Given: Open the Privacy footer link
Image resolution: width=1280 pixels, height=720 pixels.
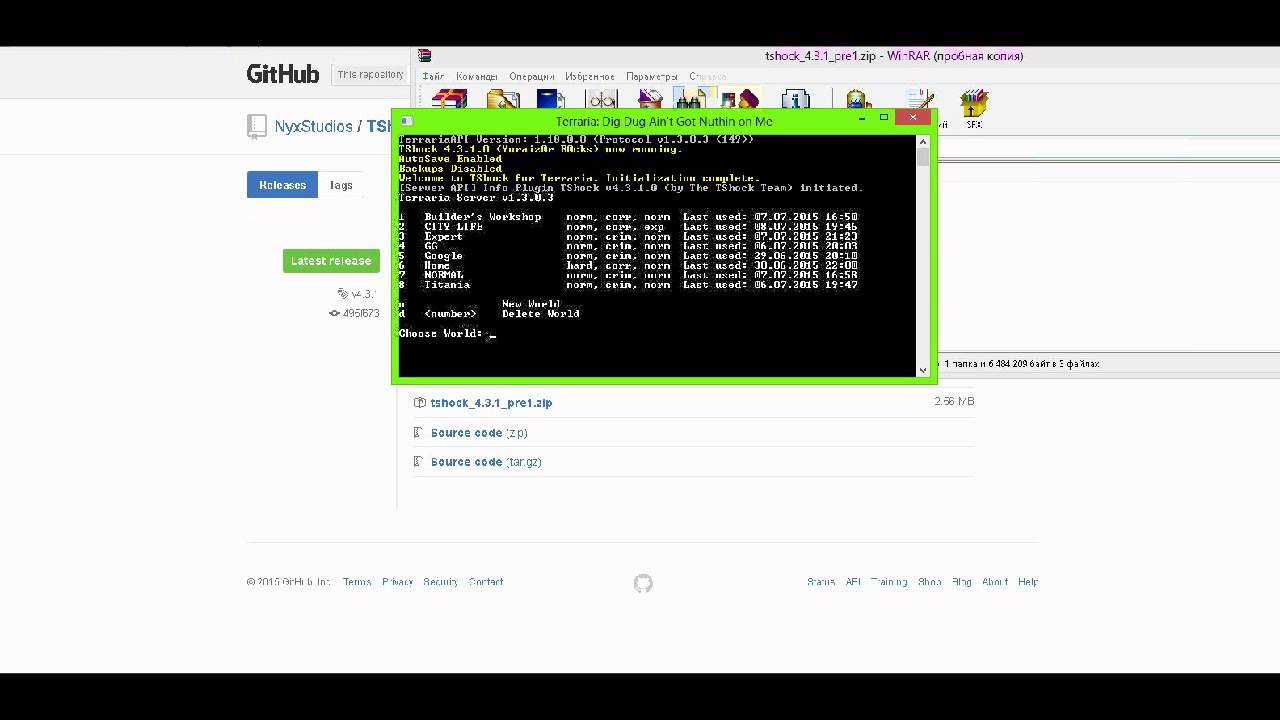Looking at the screenshot, I should [397, 582].
